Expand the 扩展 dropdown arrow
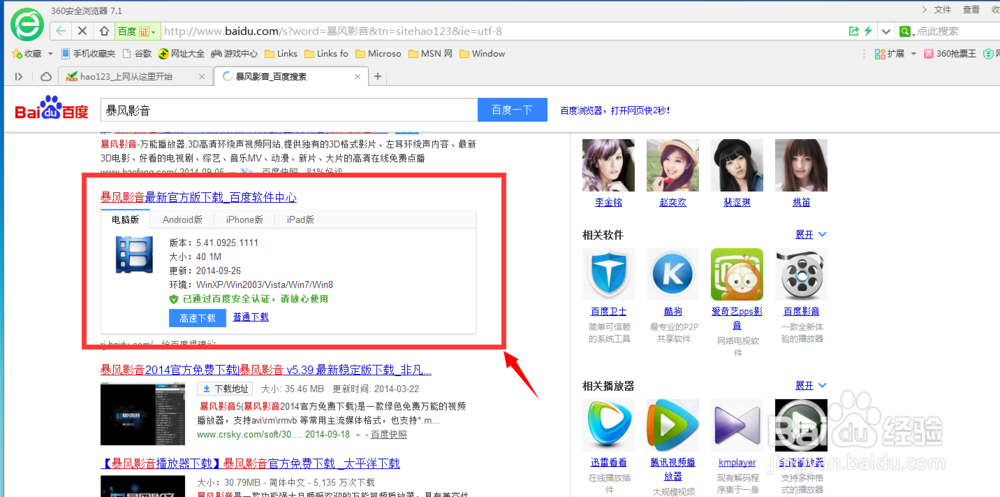1000x497 pixels. tap(913, 54)
